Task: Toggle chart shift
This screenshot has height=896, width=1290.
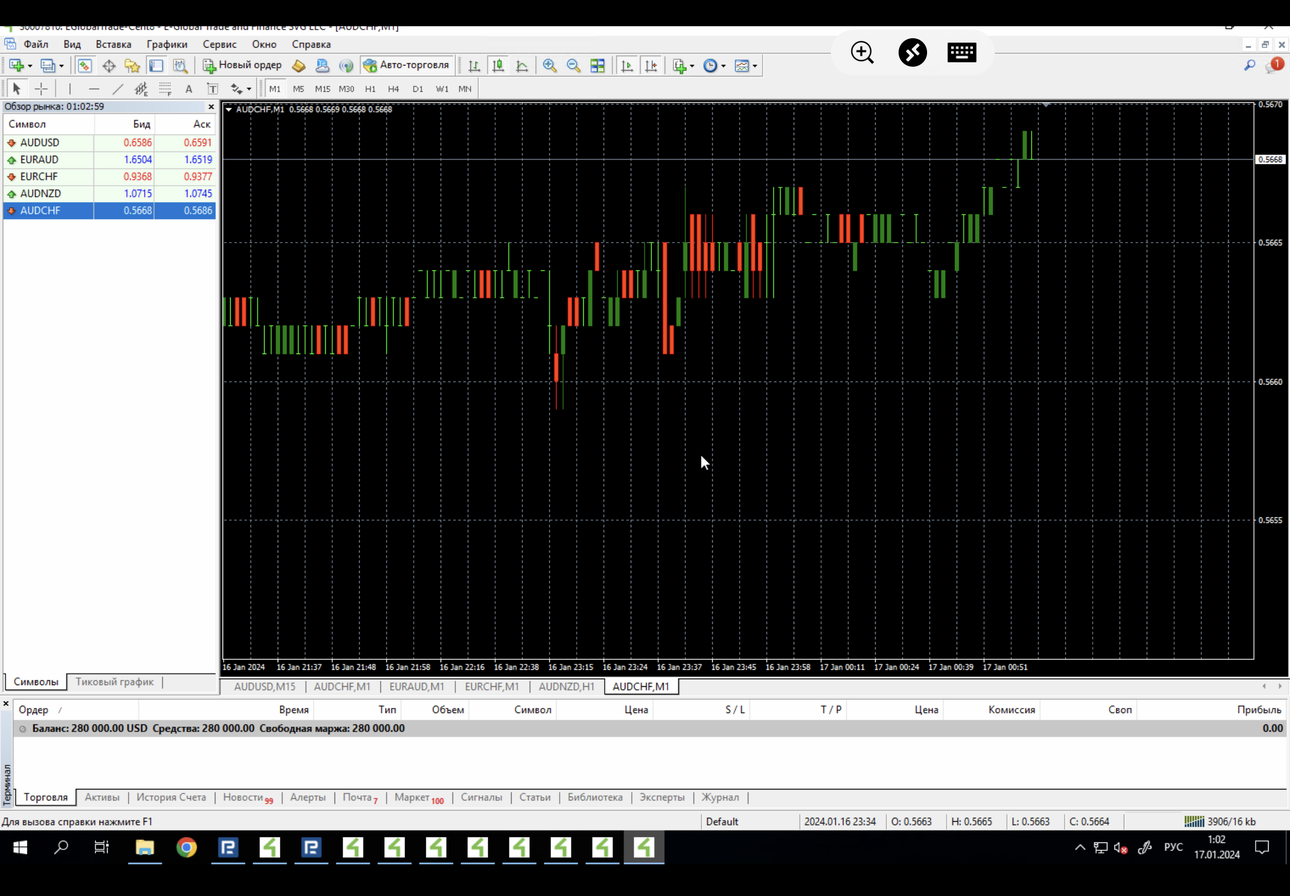Action: click(x=651, y=66)
